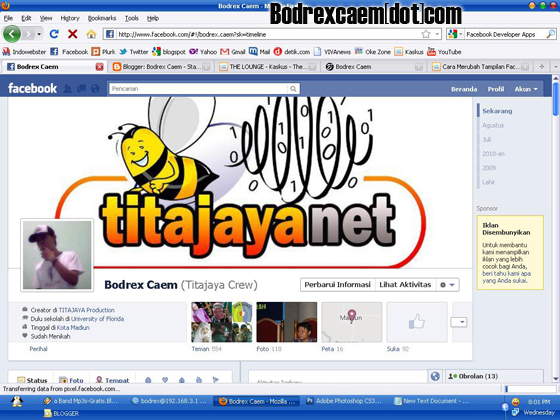
Task: Open the messages icon in Facebook bar
Action: (x=81, y=89)
